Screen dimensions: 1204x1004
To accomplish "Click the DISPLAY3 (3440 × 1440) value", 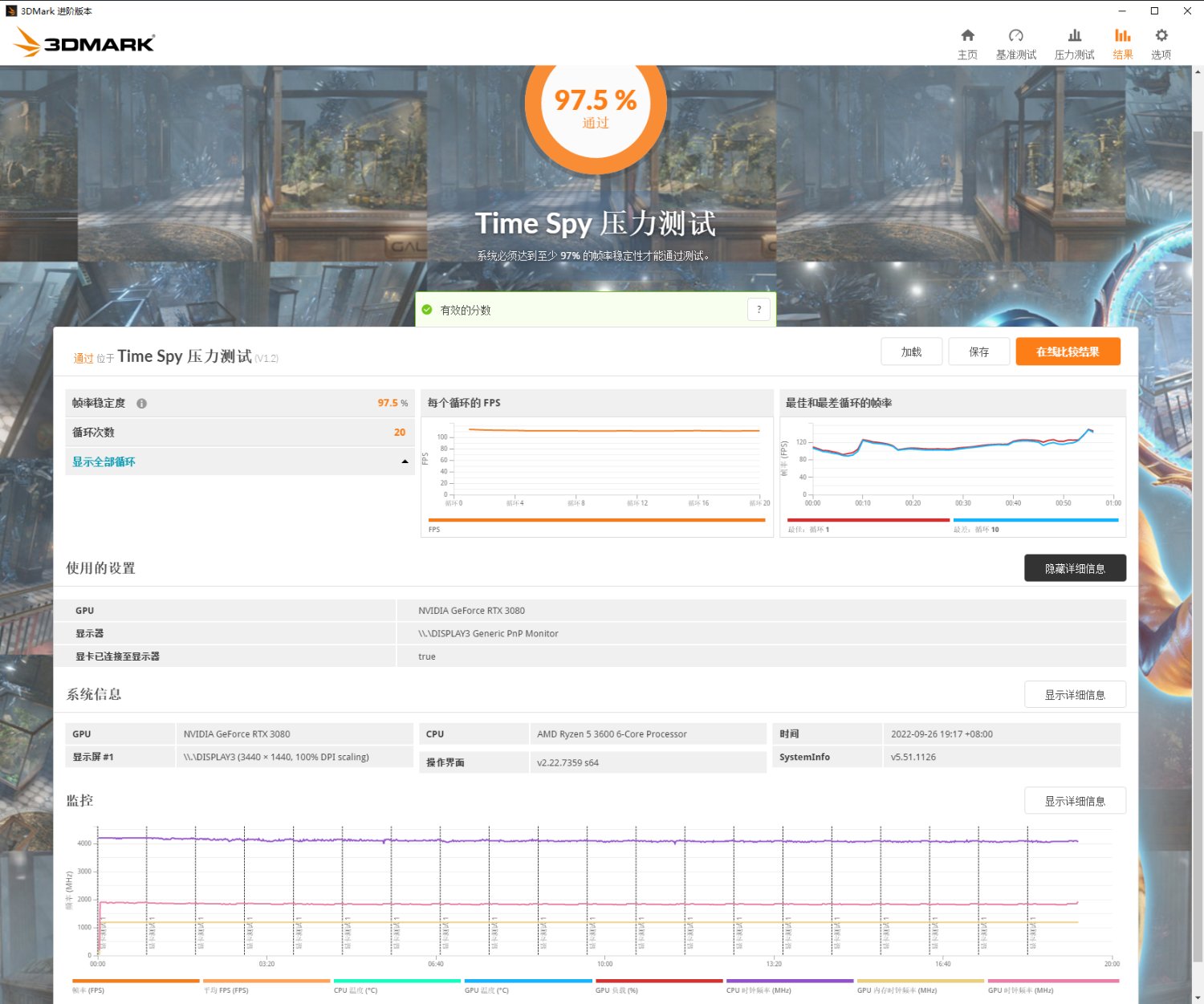I will [276, 757].
